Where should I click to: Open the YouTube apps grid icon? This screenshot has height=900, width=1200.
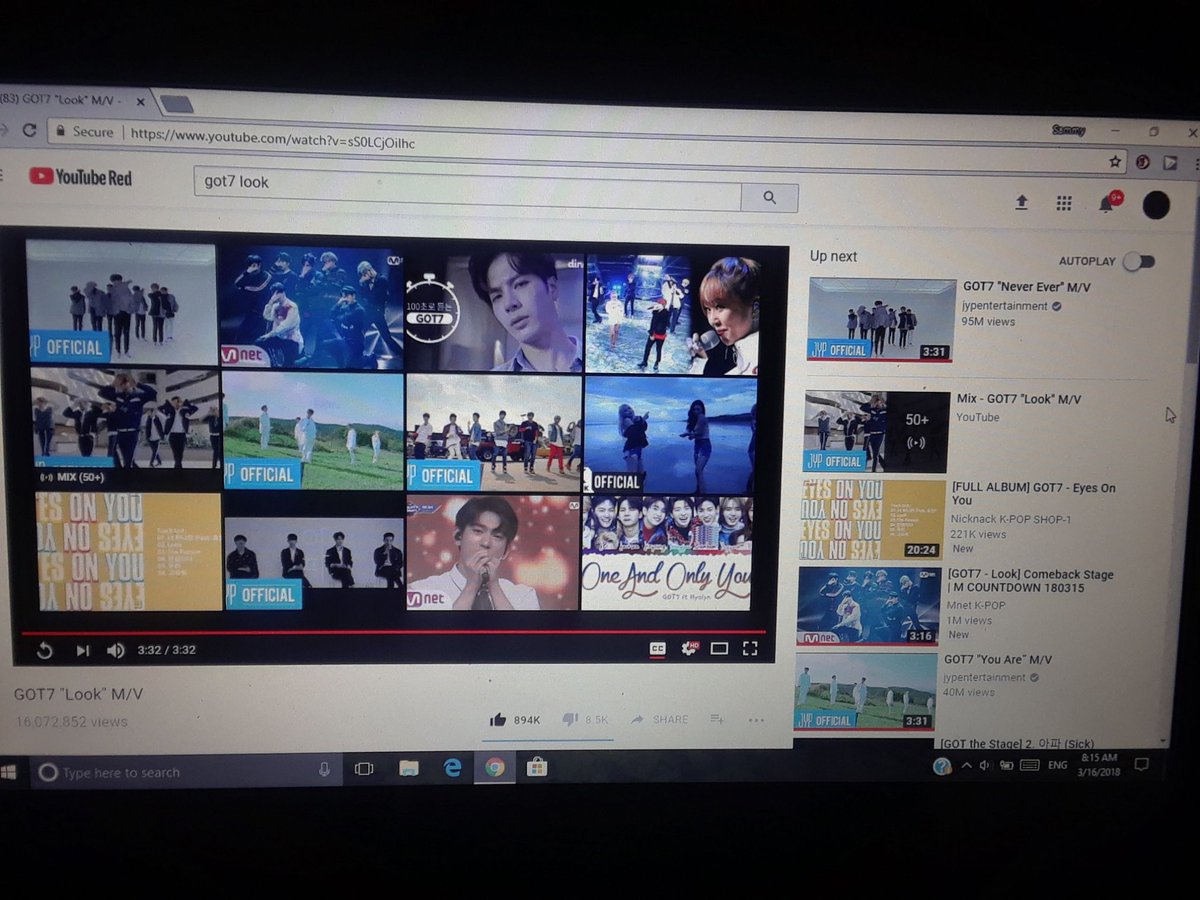pyautogui.click(x=1064, y=203)
